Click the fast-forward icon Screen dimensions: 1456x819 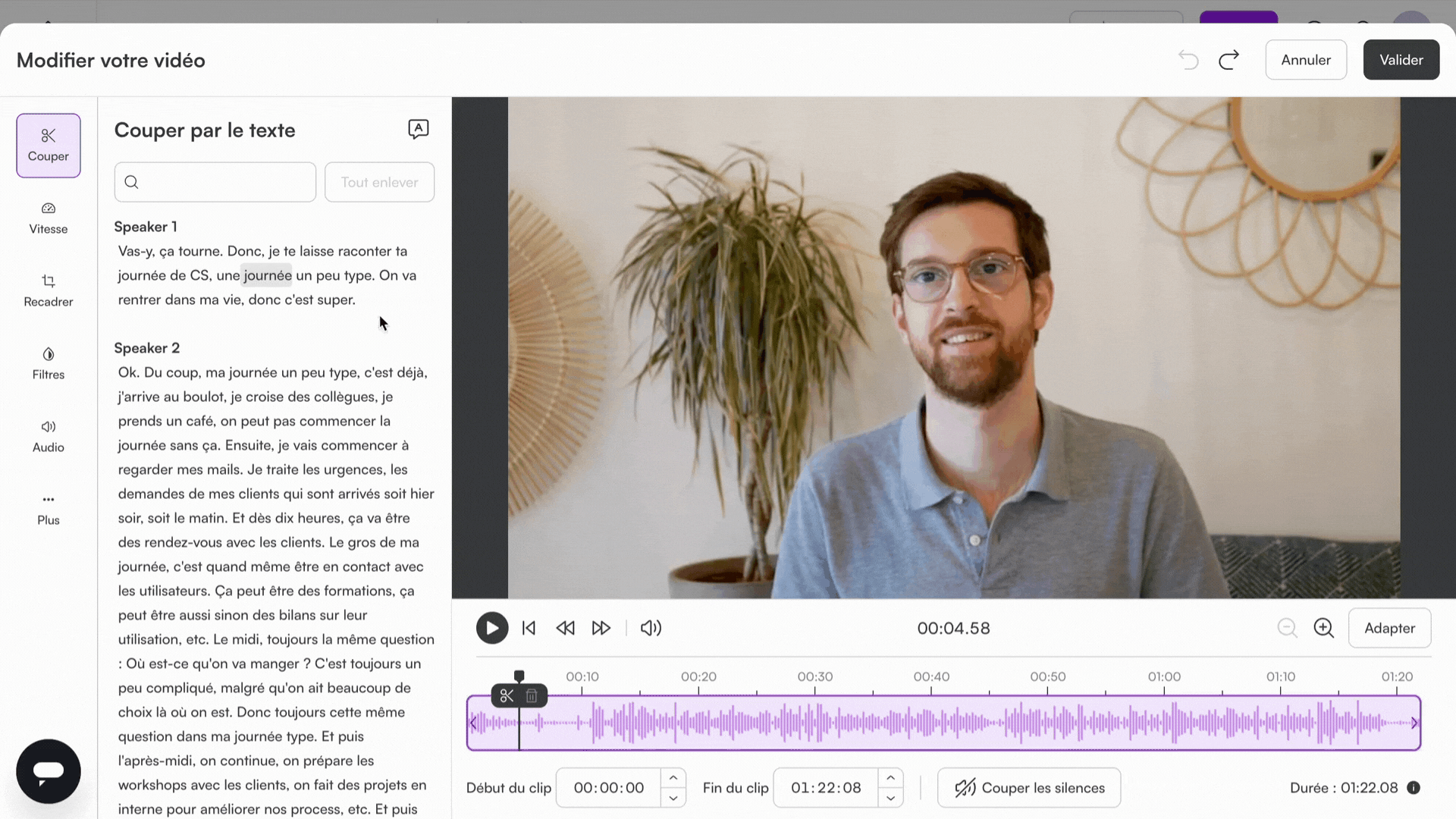[601, 628]
